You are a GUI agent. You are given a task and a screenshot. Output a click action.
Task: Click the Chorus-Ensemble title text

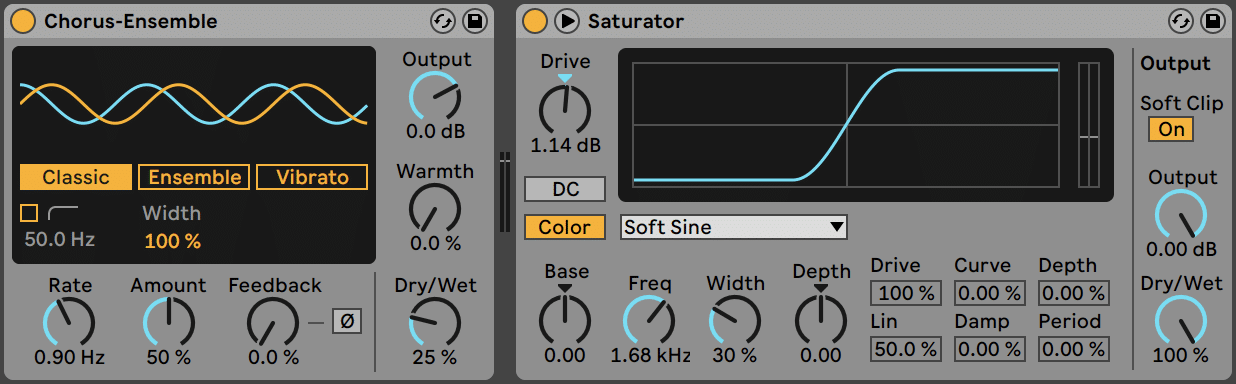click(131, 21)
